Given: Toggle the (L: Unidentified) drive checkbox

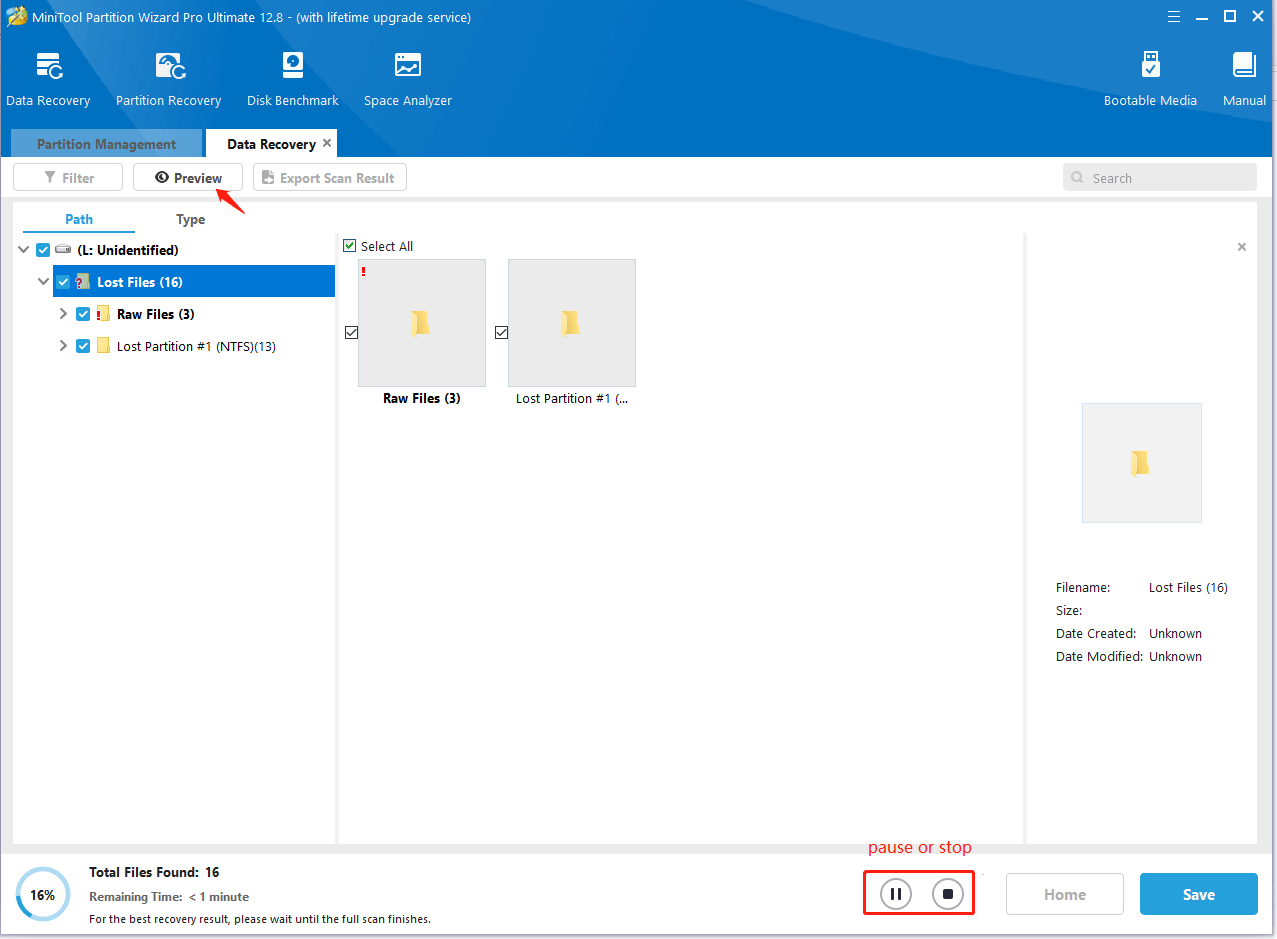Looking at the screenshot, I should coord(42,249).
